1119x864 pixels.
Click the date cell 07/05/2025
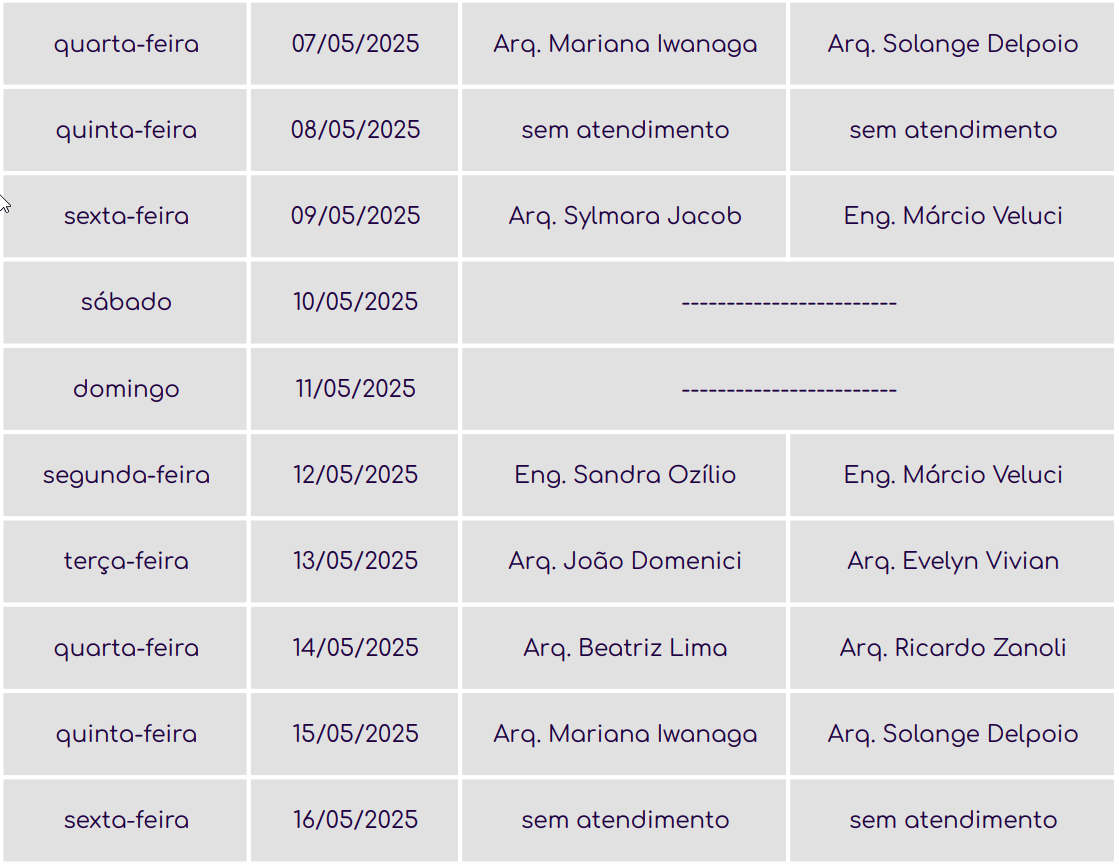[x=355, y=44]
